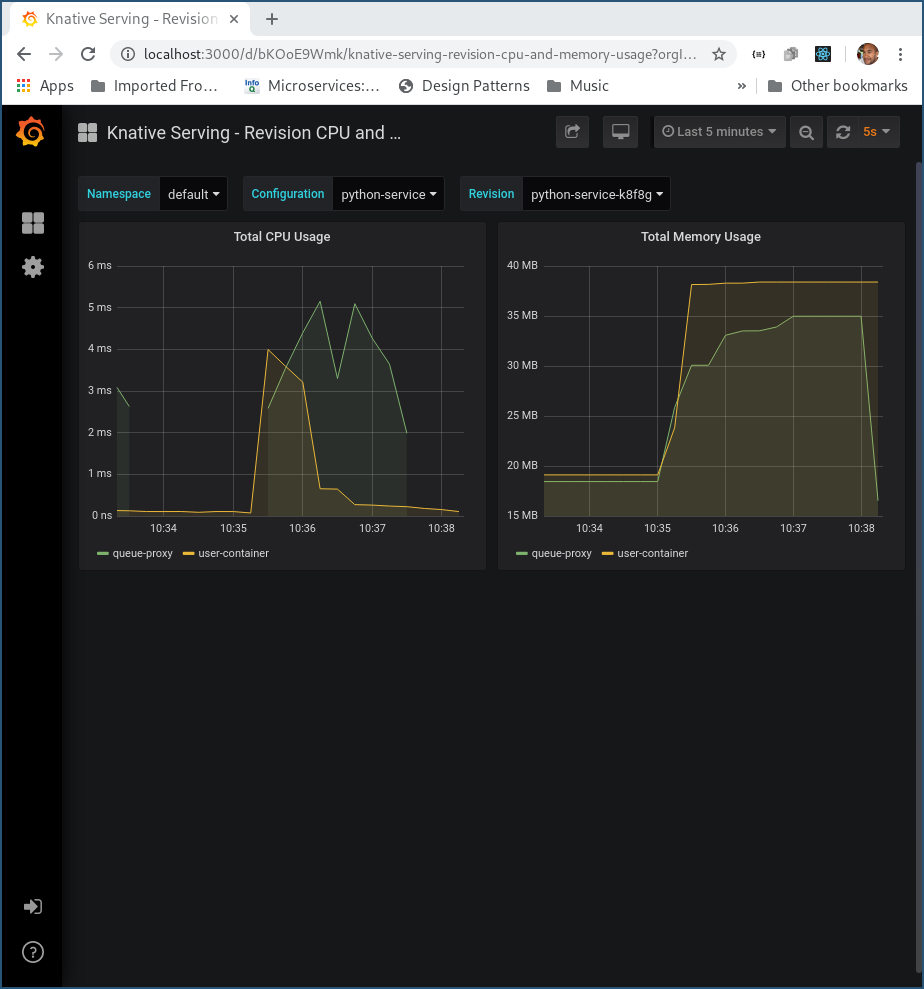
Task: Click the 35 MB axis label in Memory chart
Action: click(x=522, y=315)
